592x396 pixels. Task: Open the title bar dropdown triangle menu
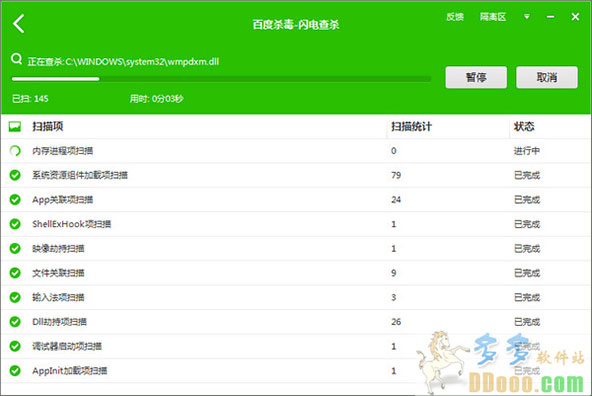(x=527, y=17)
